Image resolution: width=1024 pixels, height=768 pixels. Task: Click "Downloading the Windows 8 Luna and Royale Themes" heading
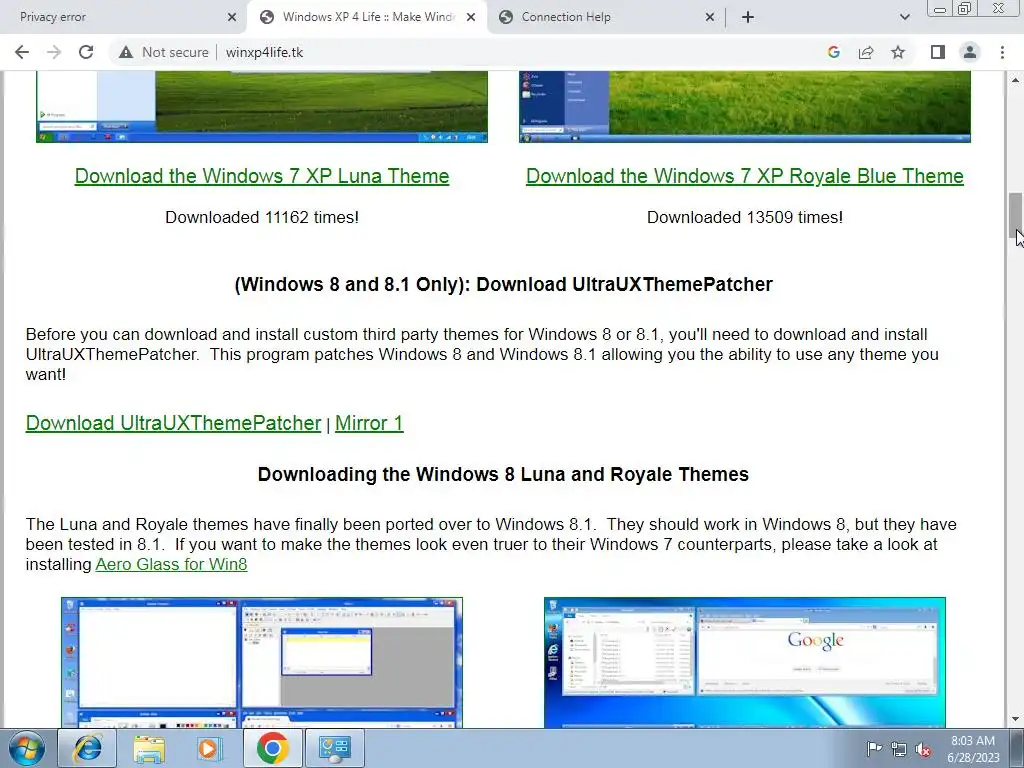click(503, 474)
